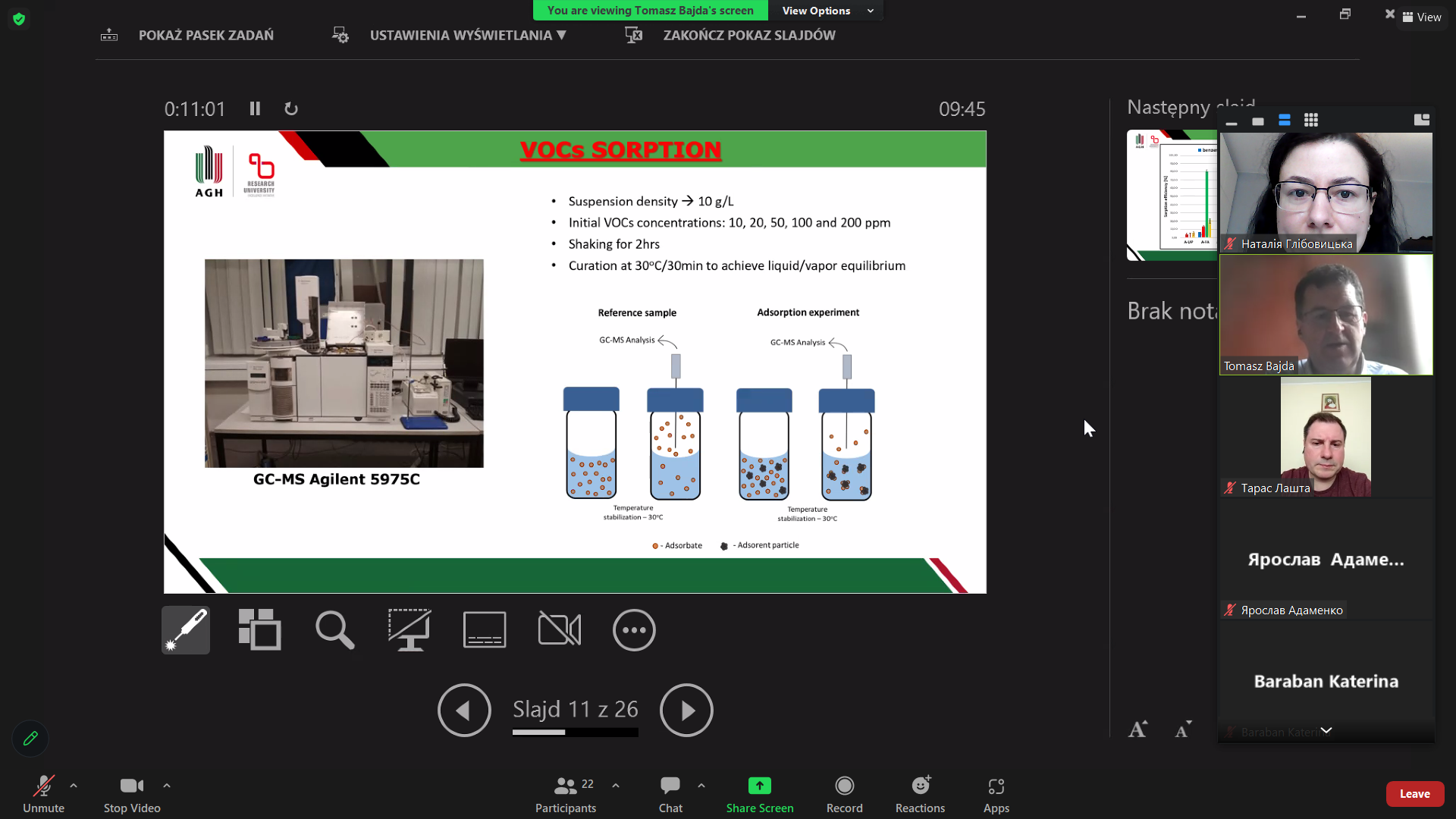Expand the View Options dropdown
Viewport: 1456px width, 819px height.
coord(827,11)
